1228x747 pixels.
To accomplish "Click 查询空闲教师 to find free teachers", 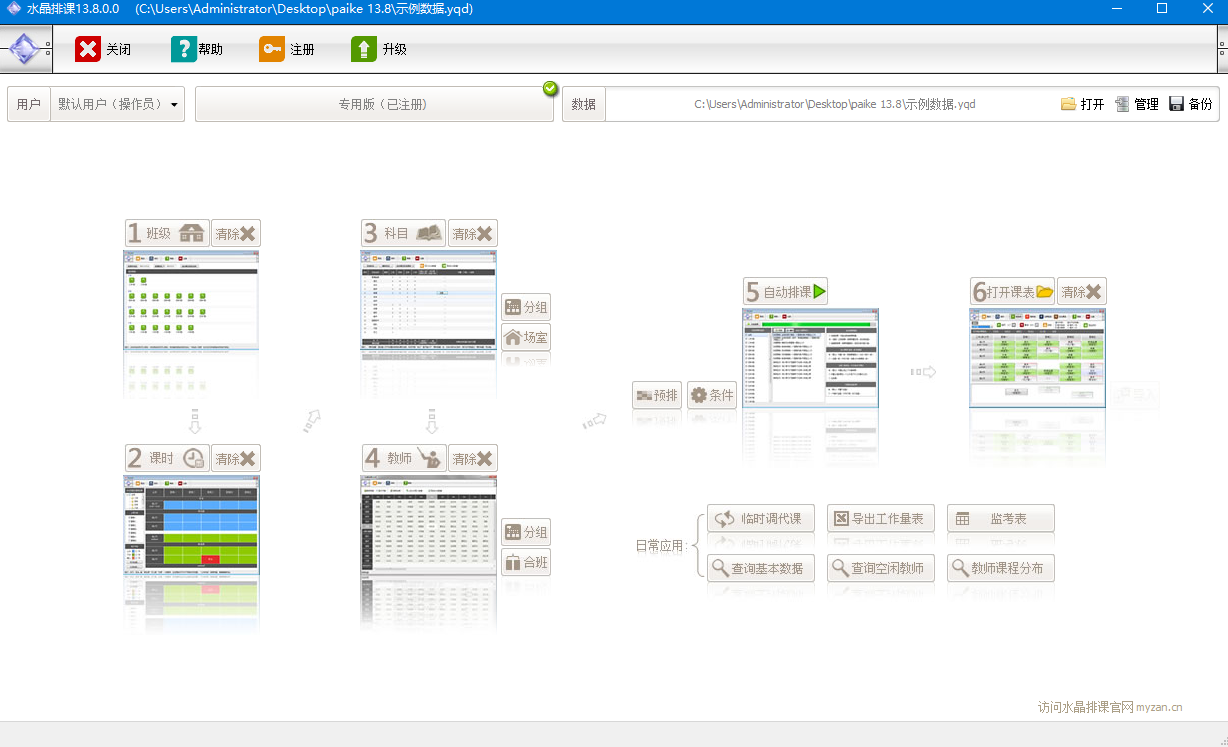I will tap(880, 568).
